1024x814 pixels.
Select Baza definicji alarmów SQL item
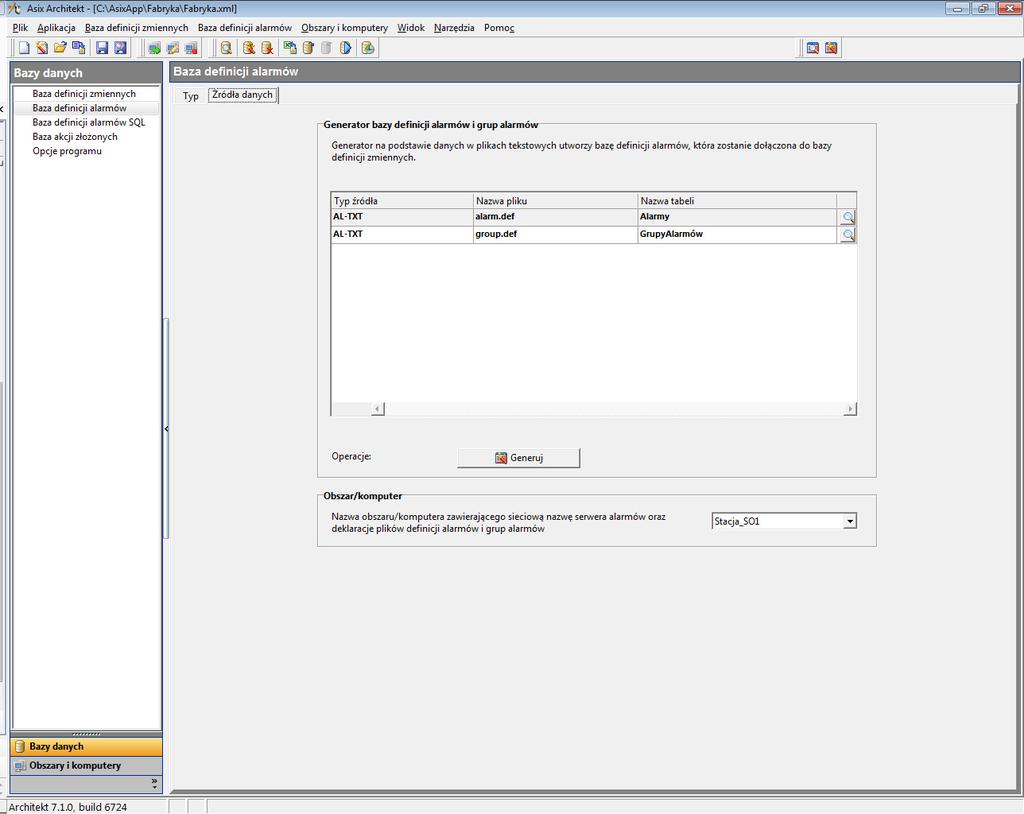(x=89, y=122)
